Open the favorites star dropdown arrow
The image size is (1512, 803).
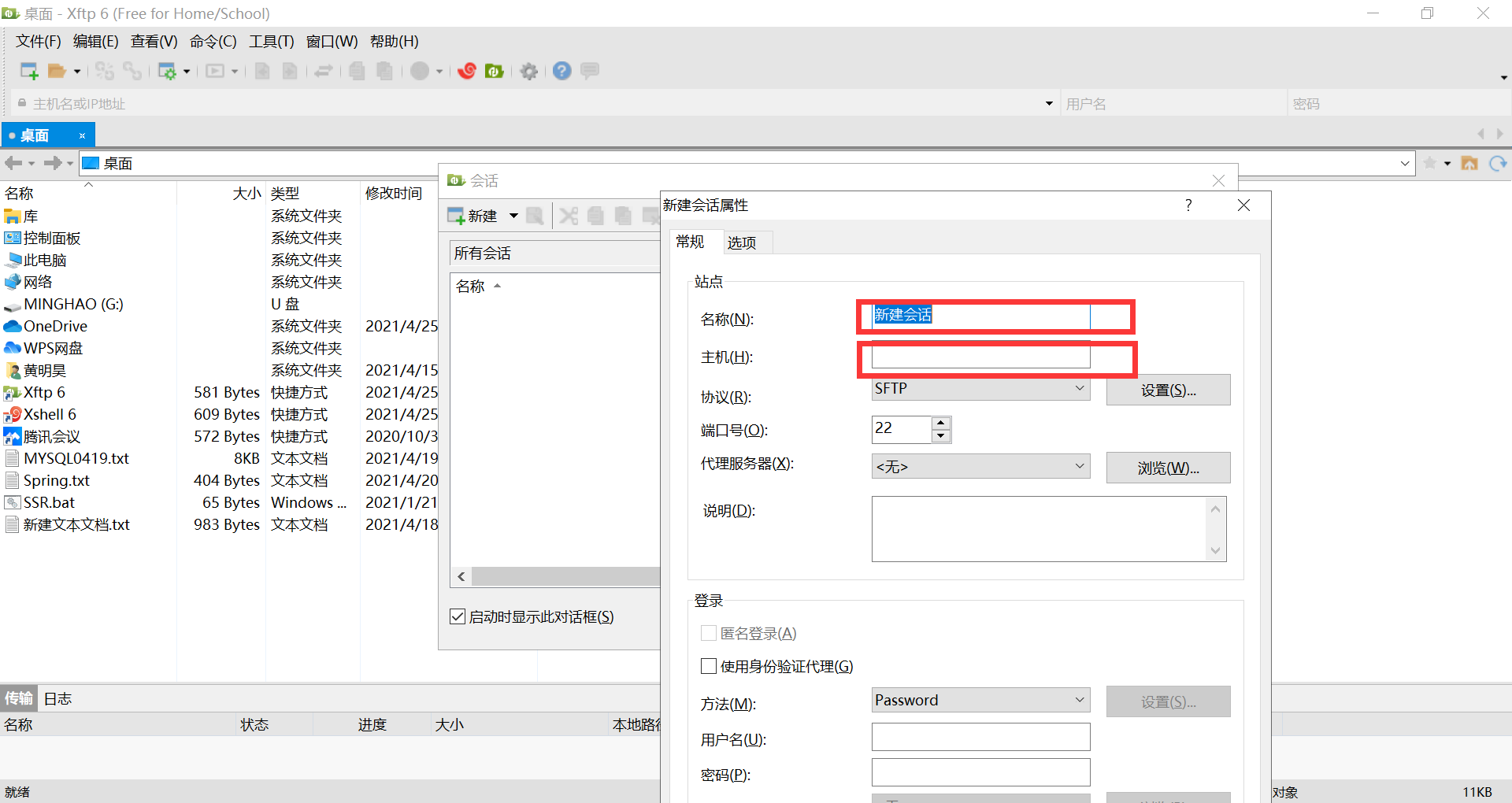(x=1447, y=164)
